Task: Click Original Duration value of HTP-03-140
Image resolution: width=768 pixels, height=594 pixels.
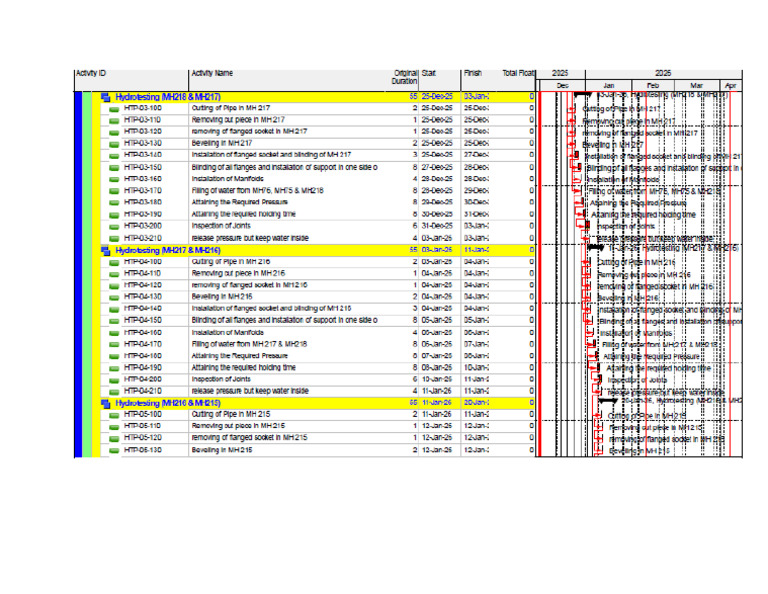Action: pyautogui.click(x=415, y=155)
